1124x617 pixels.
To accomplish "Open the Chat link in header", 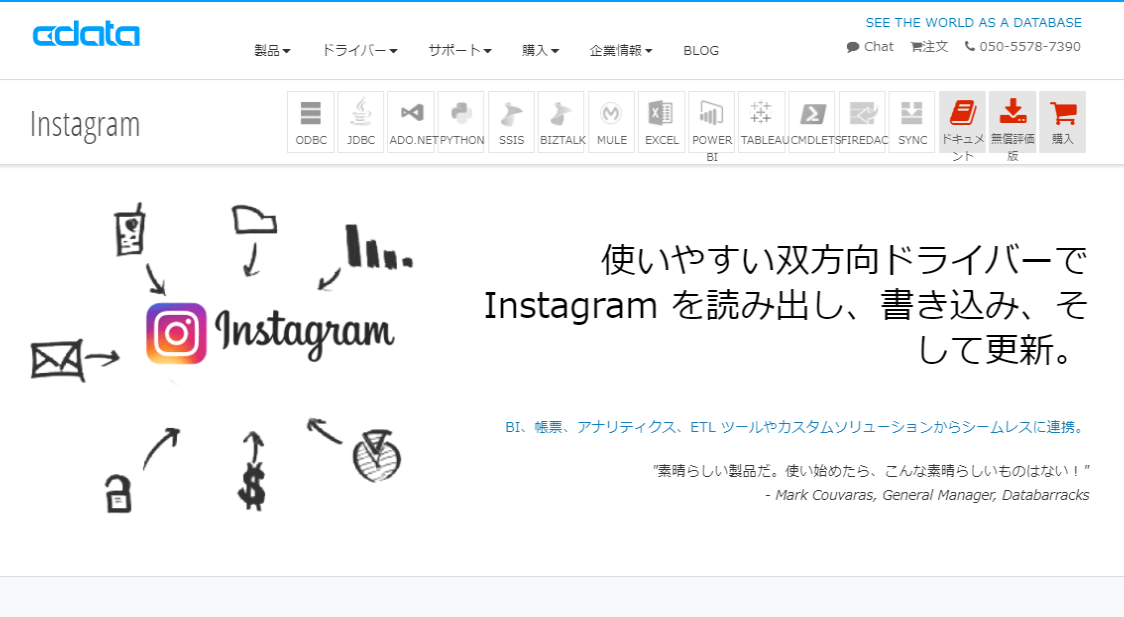I will click(870, 46).
